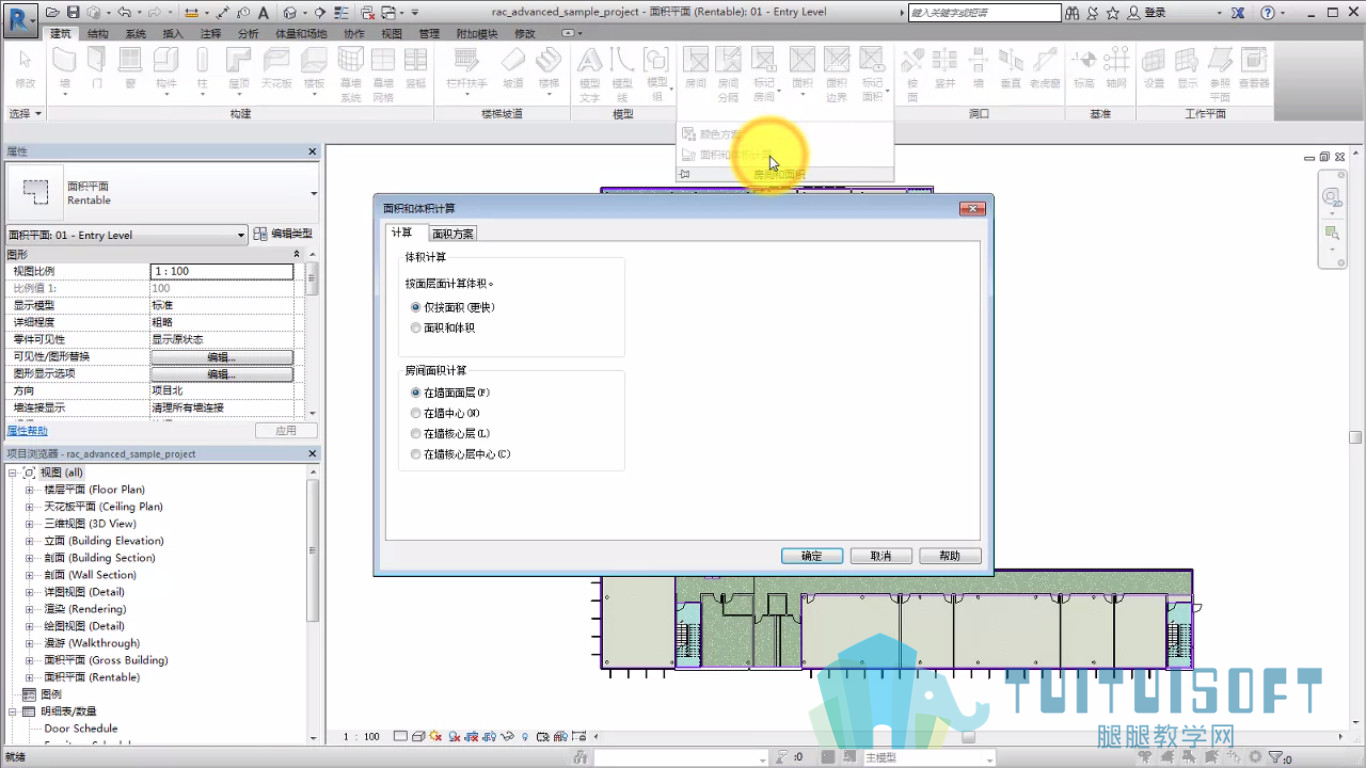This screenshot has height=768, width=1366.
Task: Click the OK button in dialog
Action: [812, 556]
